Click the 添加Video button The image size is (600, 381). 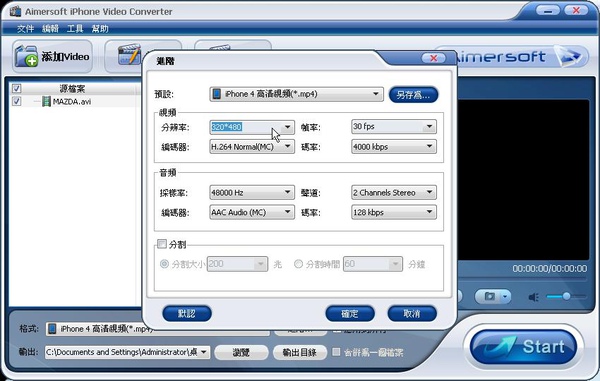pyautogui.click(x=52, y=57)
